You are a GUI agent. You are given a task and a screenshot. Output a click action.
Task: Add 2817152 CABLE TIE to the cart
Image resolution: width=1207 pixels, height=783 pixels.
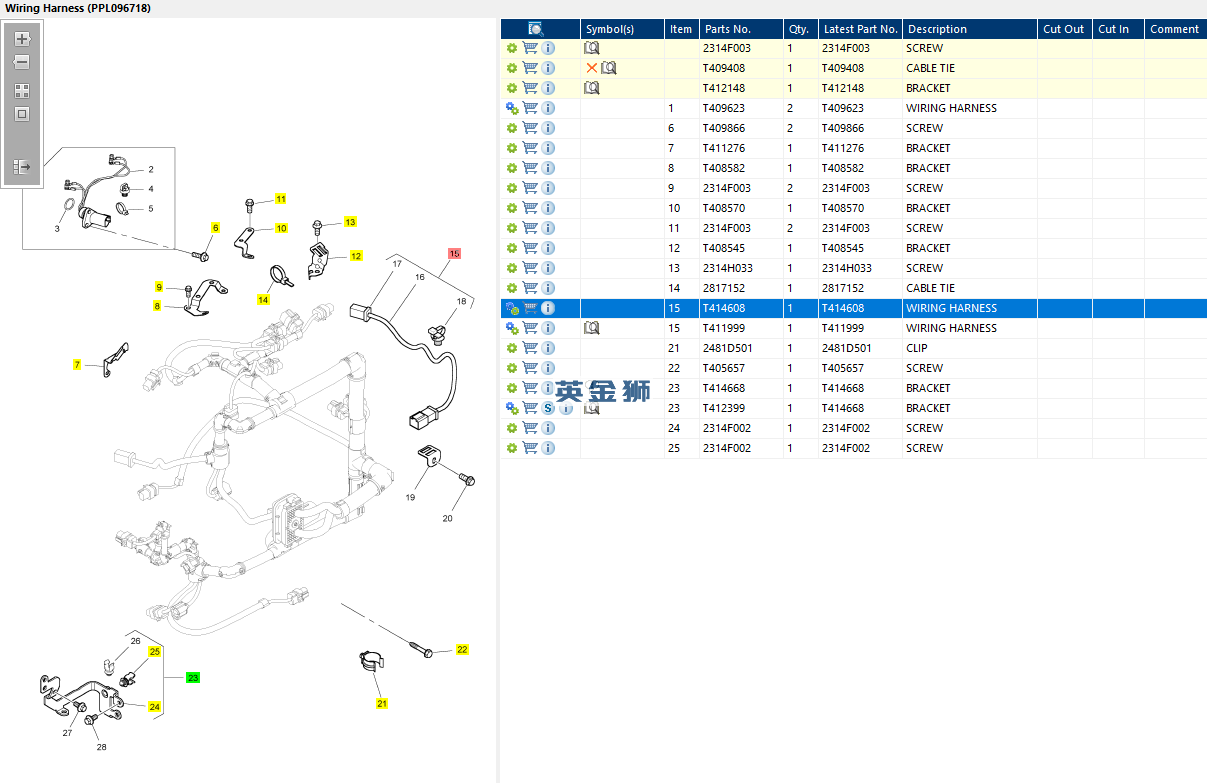pos(530,288)
